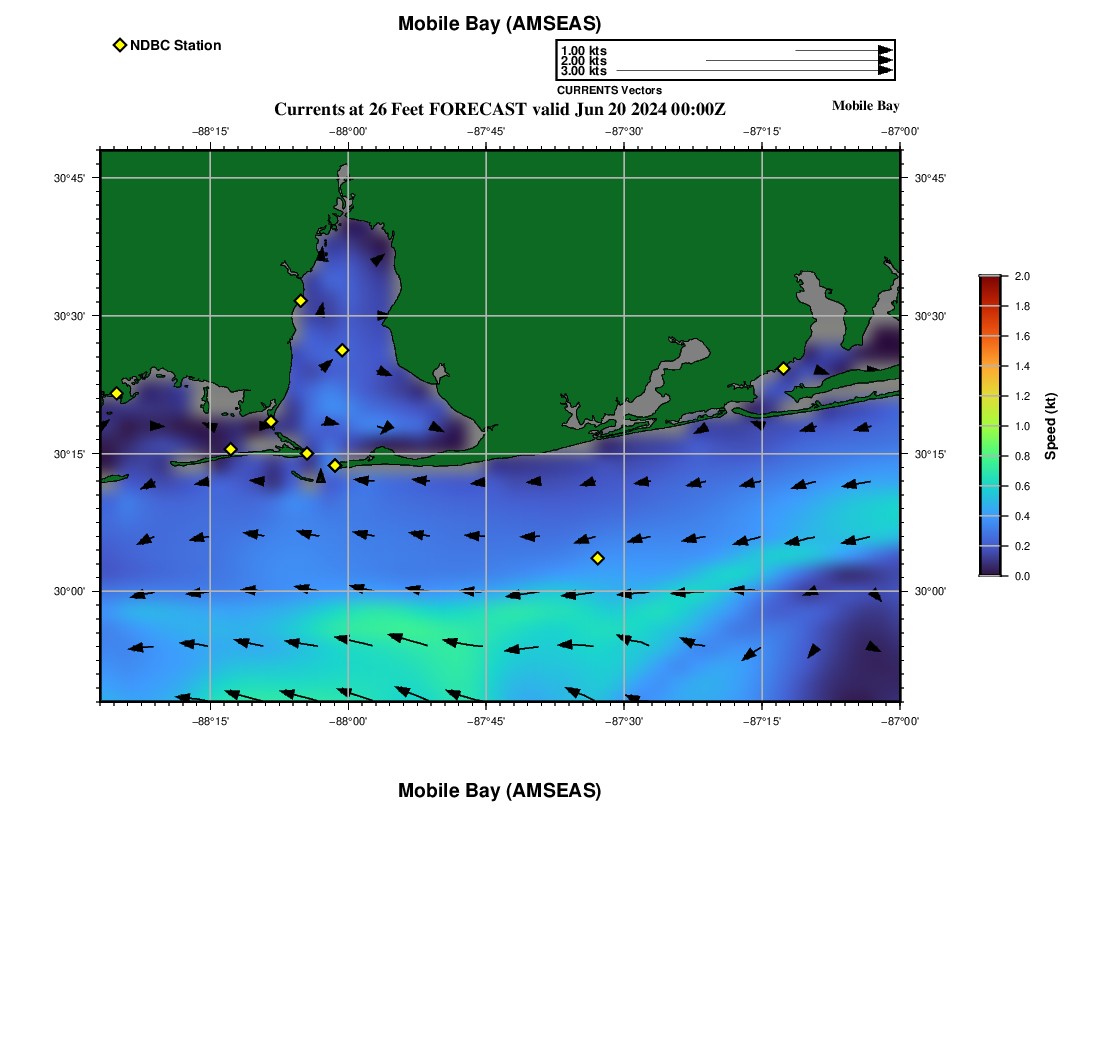Viewport: 1100px width, 1050px height.
Task: Click the top Mobile Bay (AMSEAS) title
Action: tap(499, 24)
